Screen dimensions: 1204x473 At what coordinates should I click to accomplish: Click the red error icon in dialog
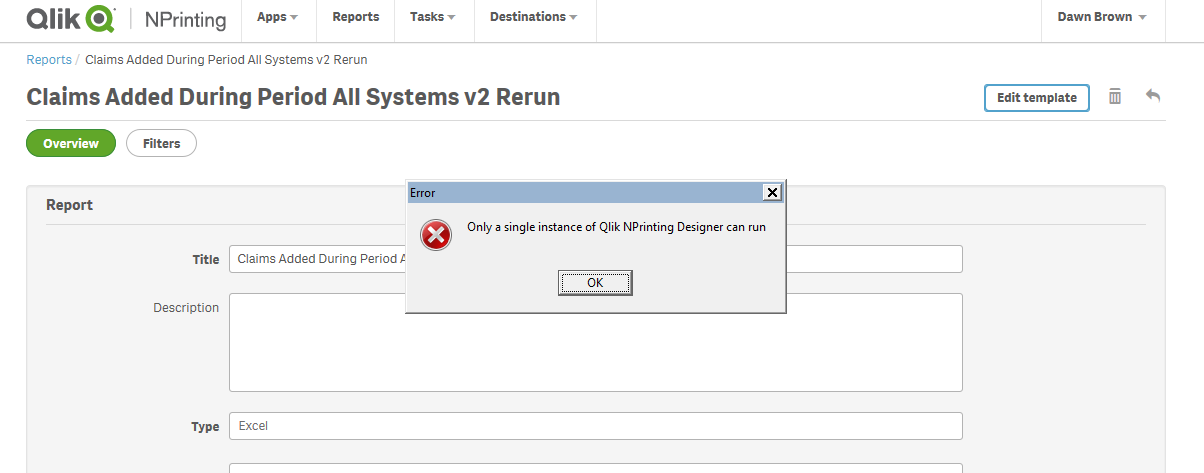[436, 234]
